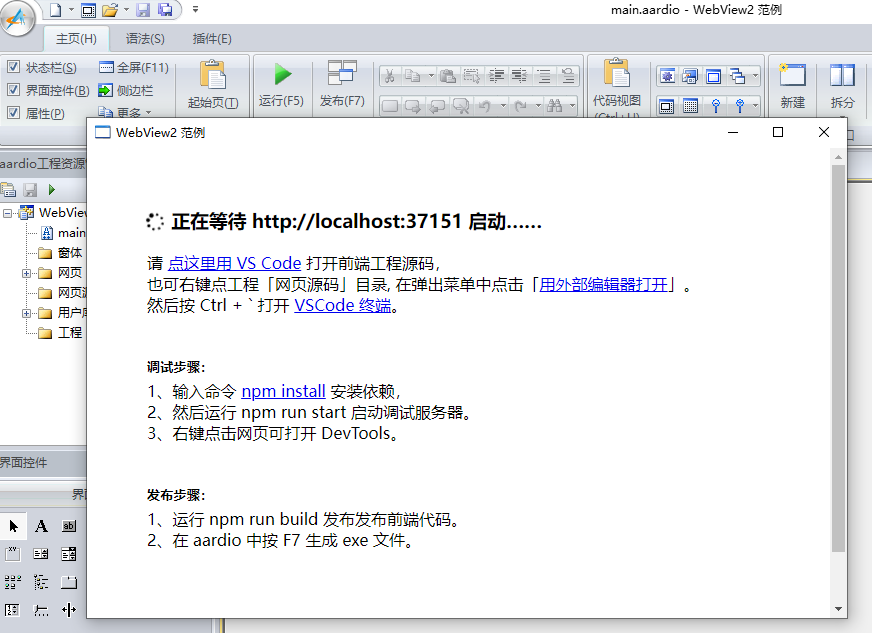
Task: Switch to the 主页(H) ribbon tab
Action: [76, 38]
